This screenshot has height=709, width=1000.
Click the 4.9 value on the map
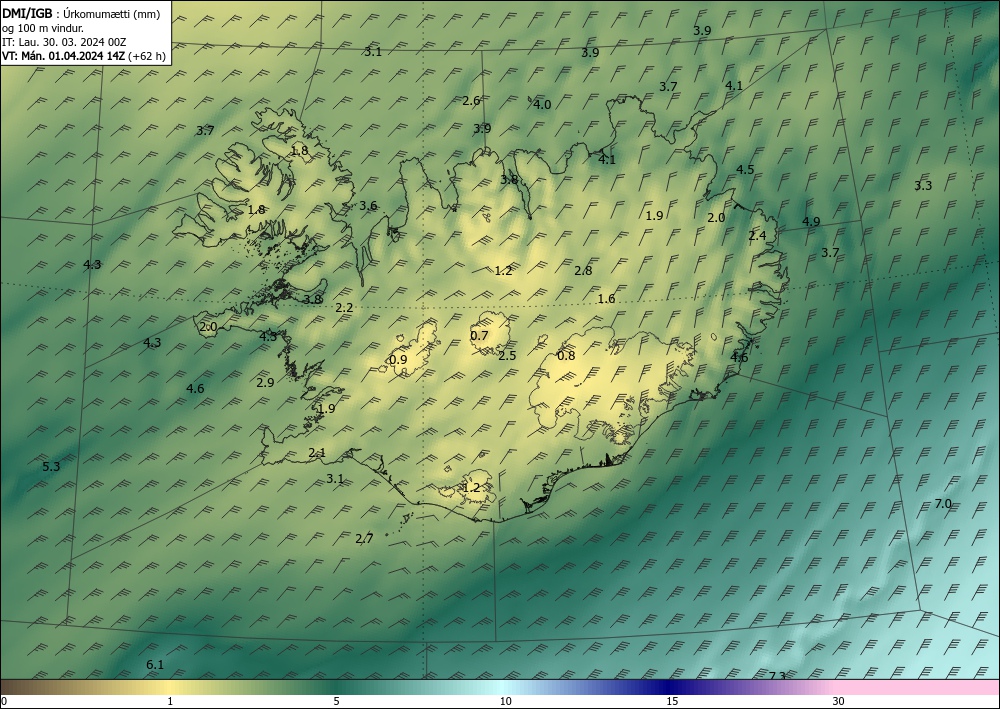coord(811,222)
